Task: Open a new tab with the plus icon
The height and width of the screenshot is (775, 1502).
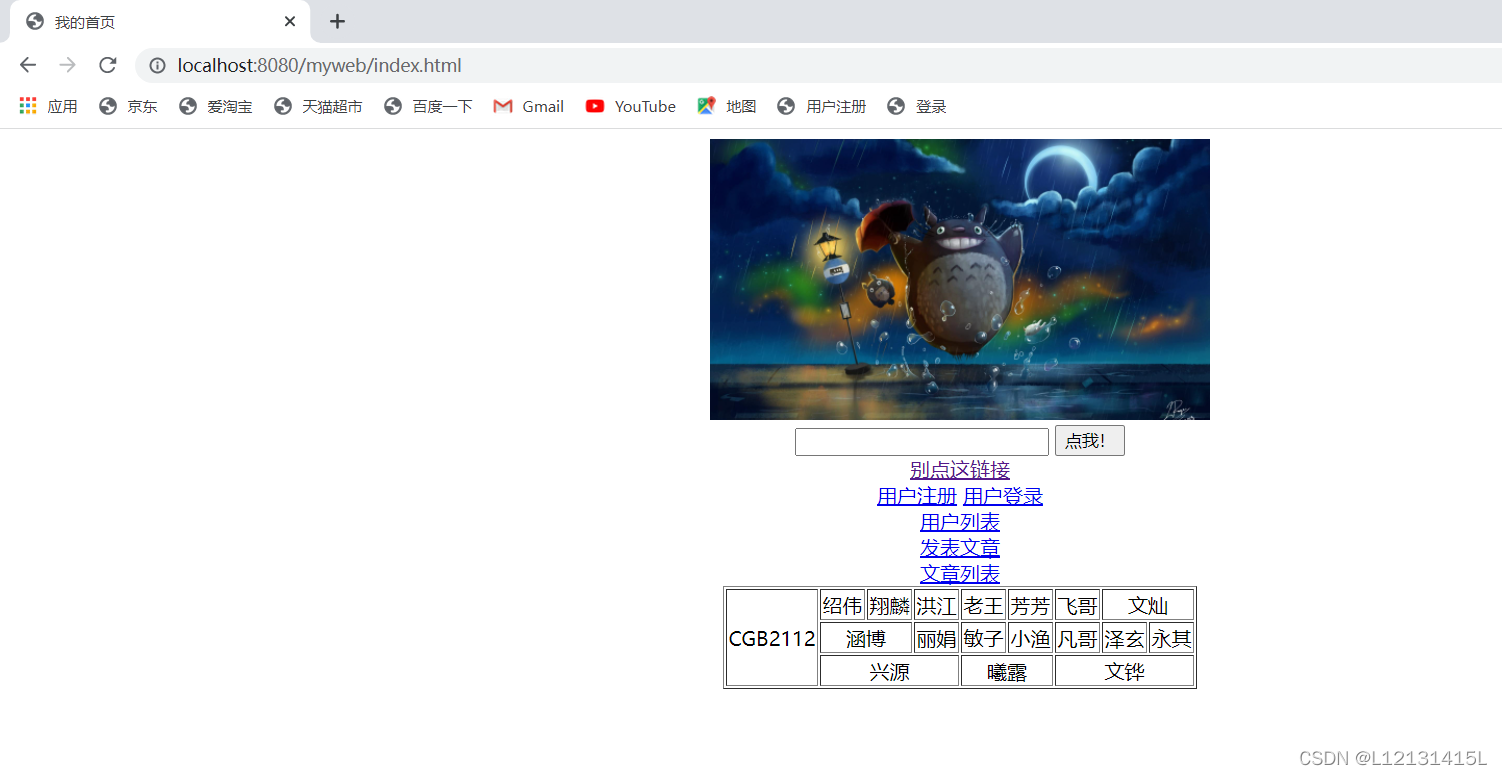Action: click(x=338, y=21)
